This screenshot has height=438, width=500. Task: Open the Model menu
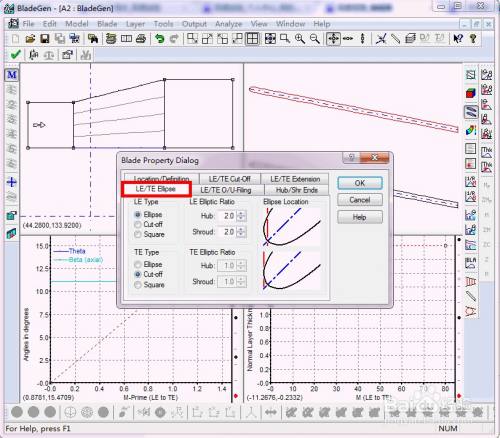point(77,24)
